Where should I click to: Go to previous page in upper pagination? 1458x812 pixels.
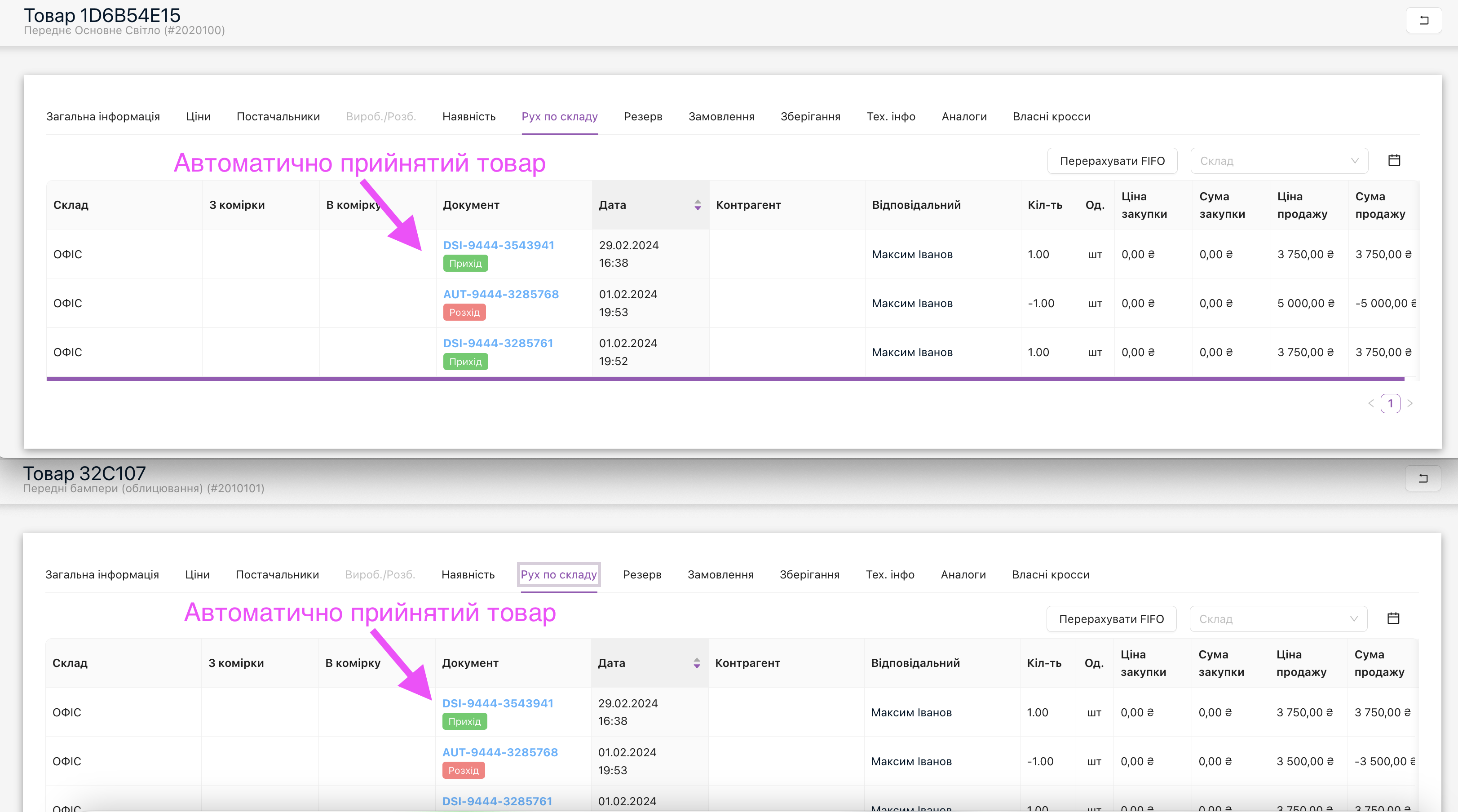tap(1370, 403)
